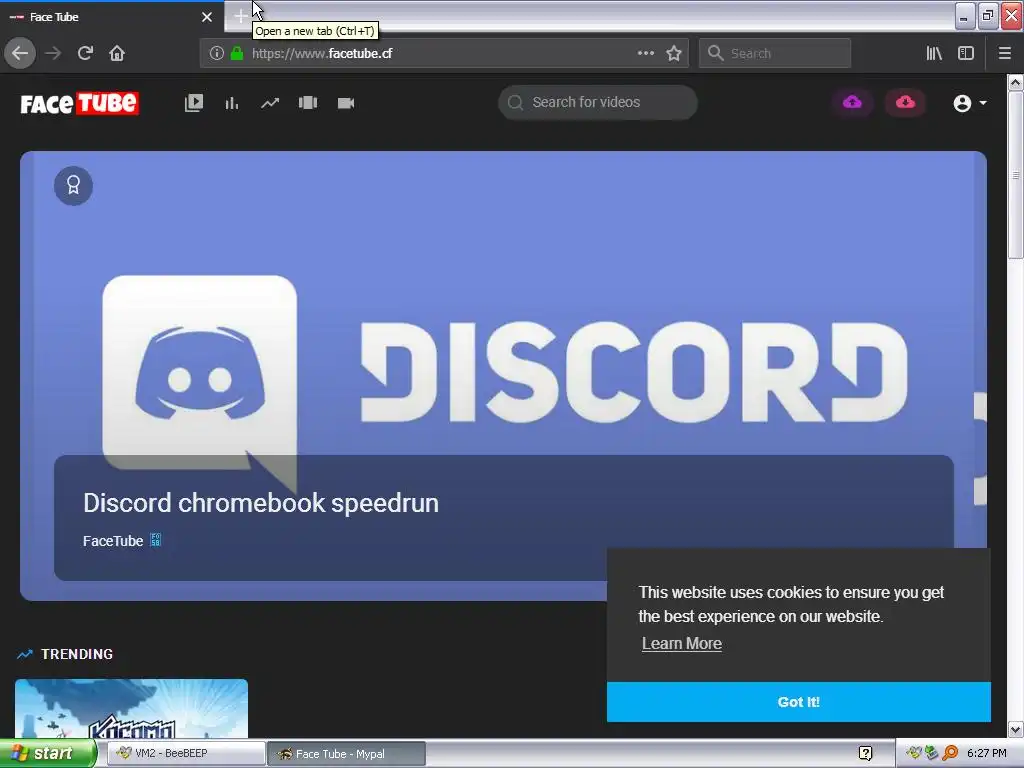Close the Face Tube tab
Screen dimensions: 1024x768
(207, 17)
